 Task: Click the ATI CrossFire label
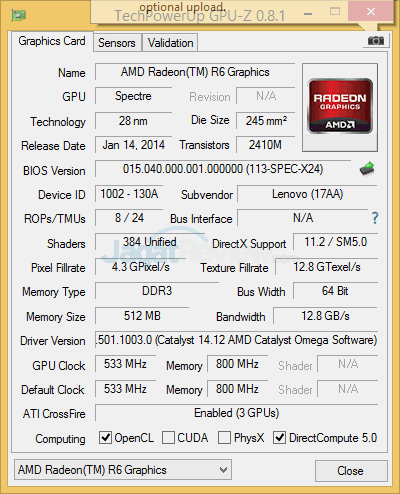pos(54,414)
